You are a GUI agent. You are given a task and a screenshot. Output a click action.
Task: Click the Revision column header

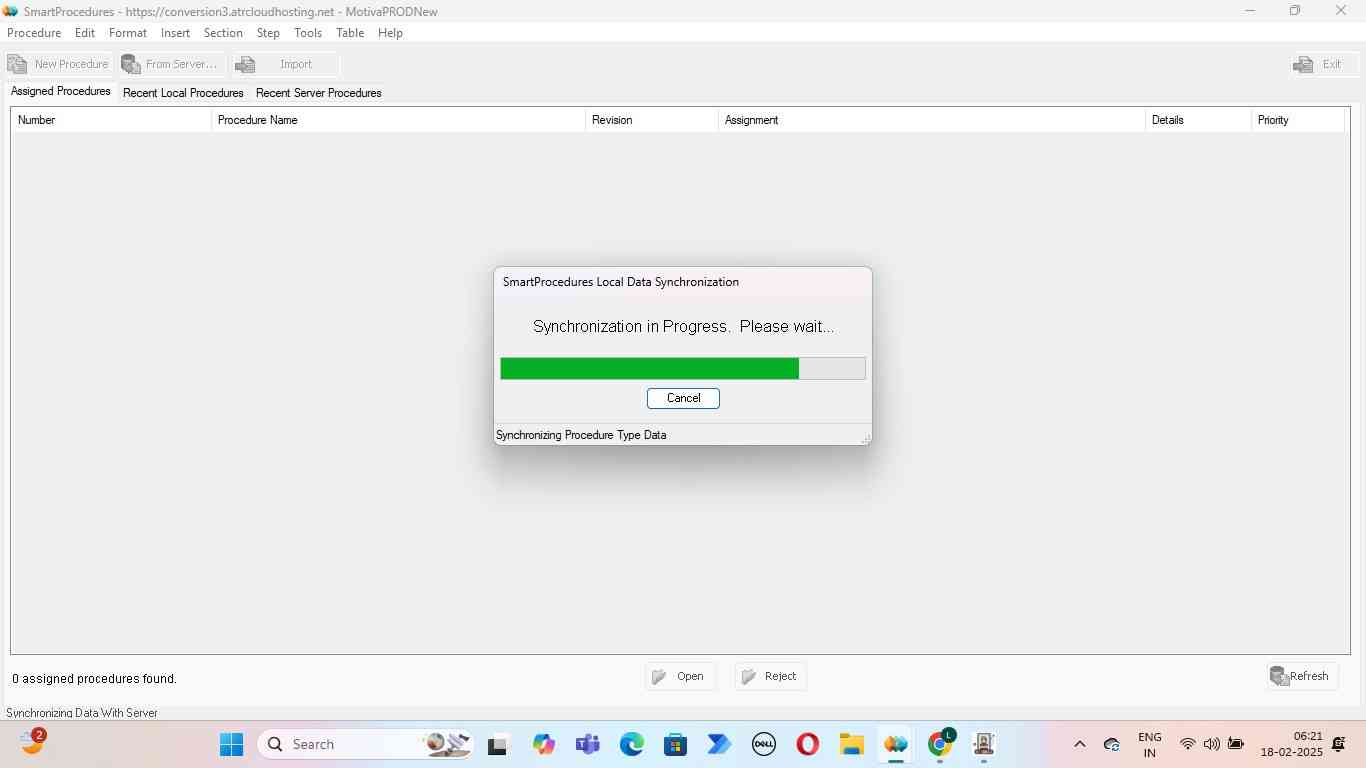pyautogui.click(x=652, y=120)
